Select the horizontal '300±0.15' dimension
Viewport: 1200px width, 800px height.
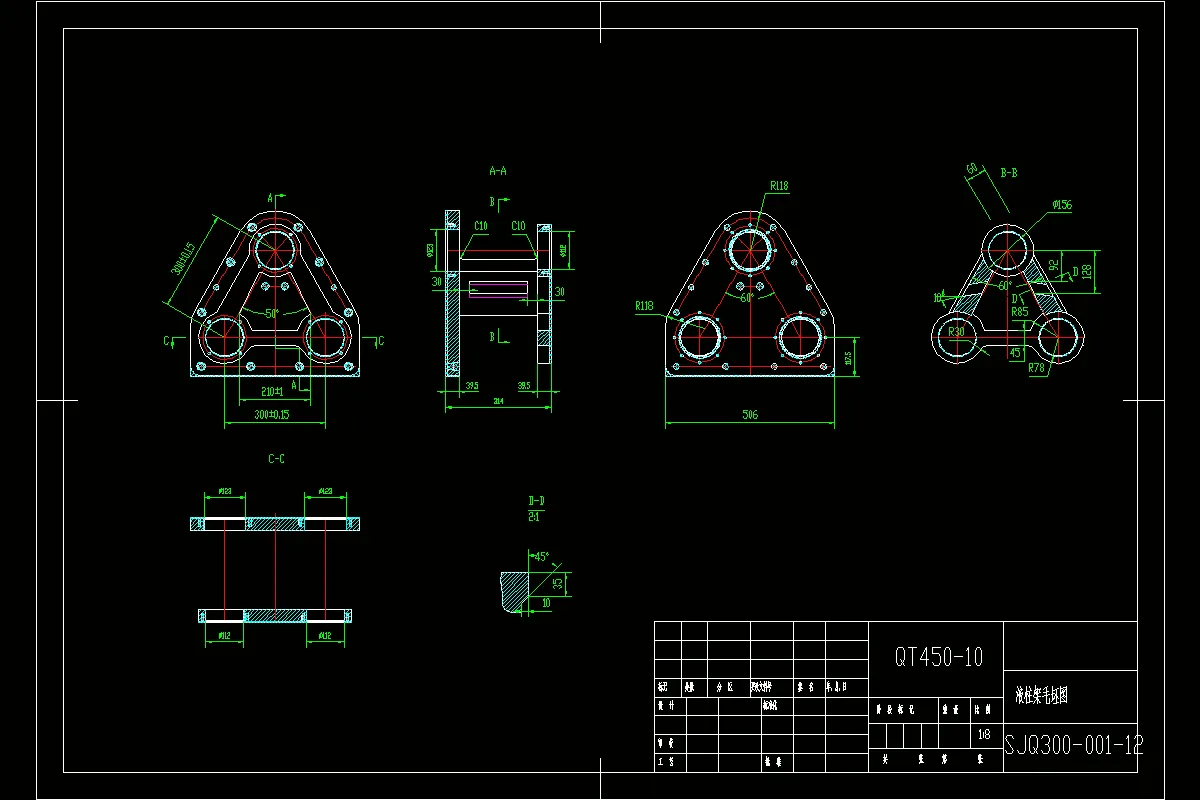click(x=271, y=414)
